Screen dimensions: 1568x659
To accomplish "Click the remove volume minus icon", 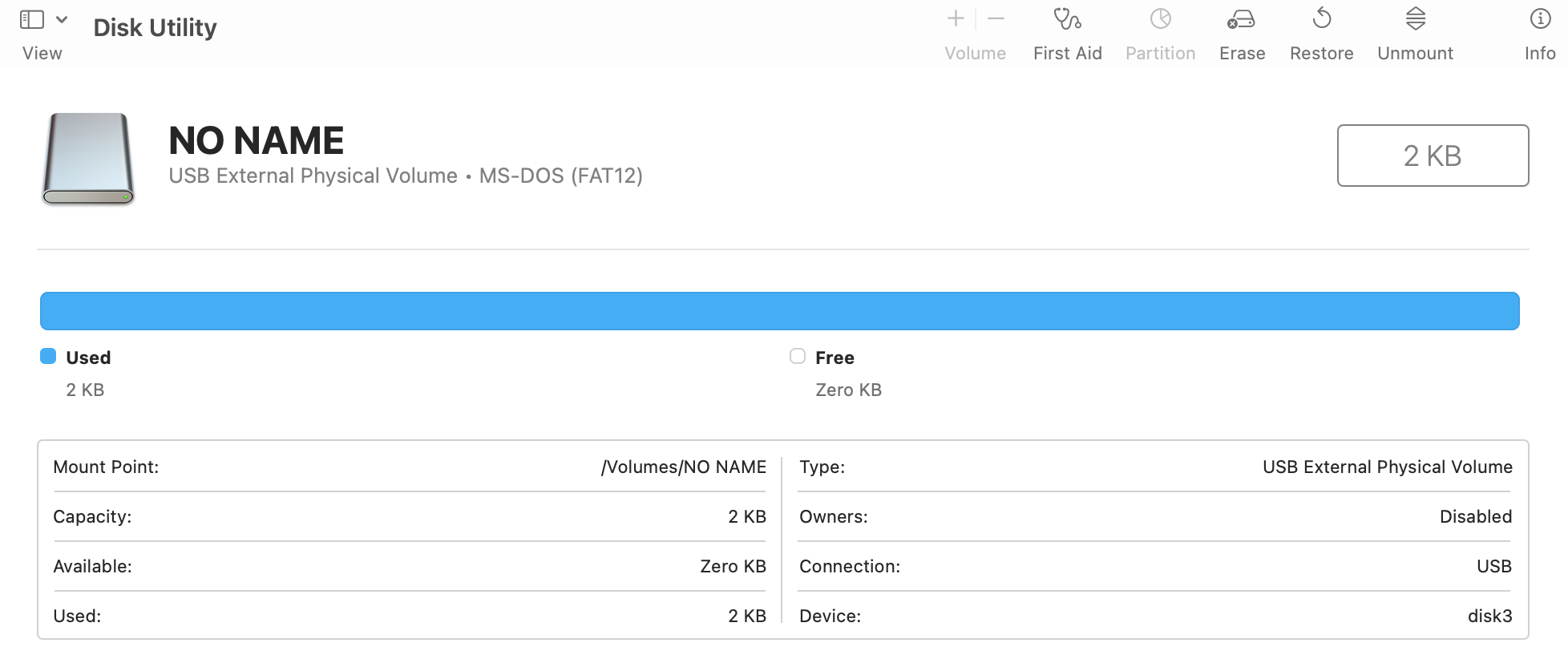I will coord(996,18).
